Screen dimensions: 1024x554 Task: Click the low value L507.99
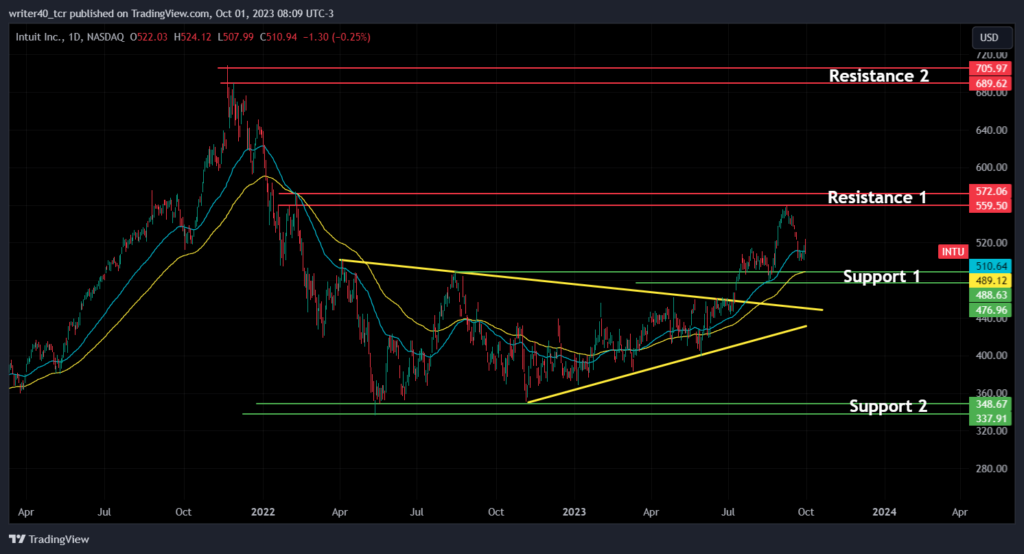(x=236, y=37)
